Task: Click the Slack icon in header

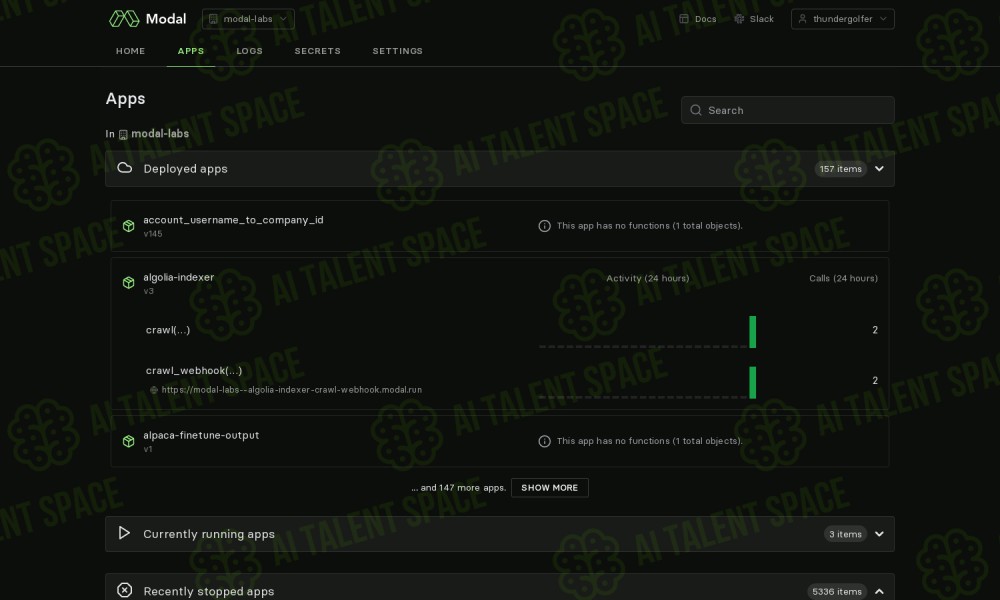Action: point(739,19)
